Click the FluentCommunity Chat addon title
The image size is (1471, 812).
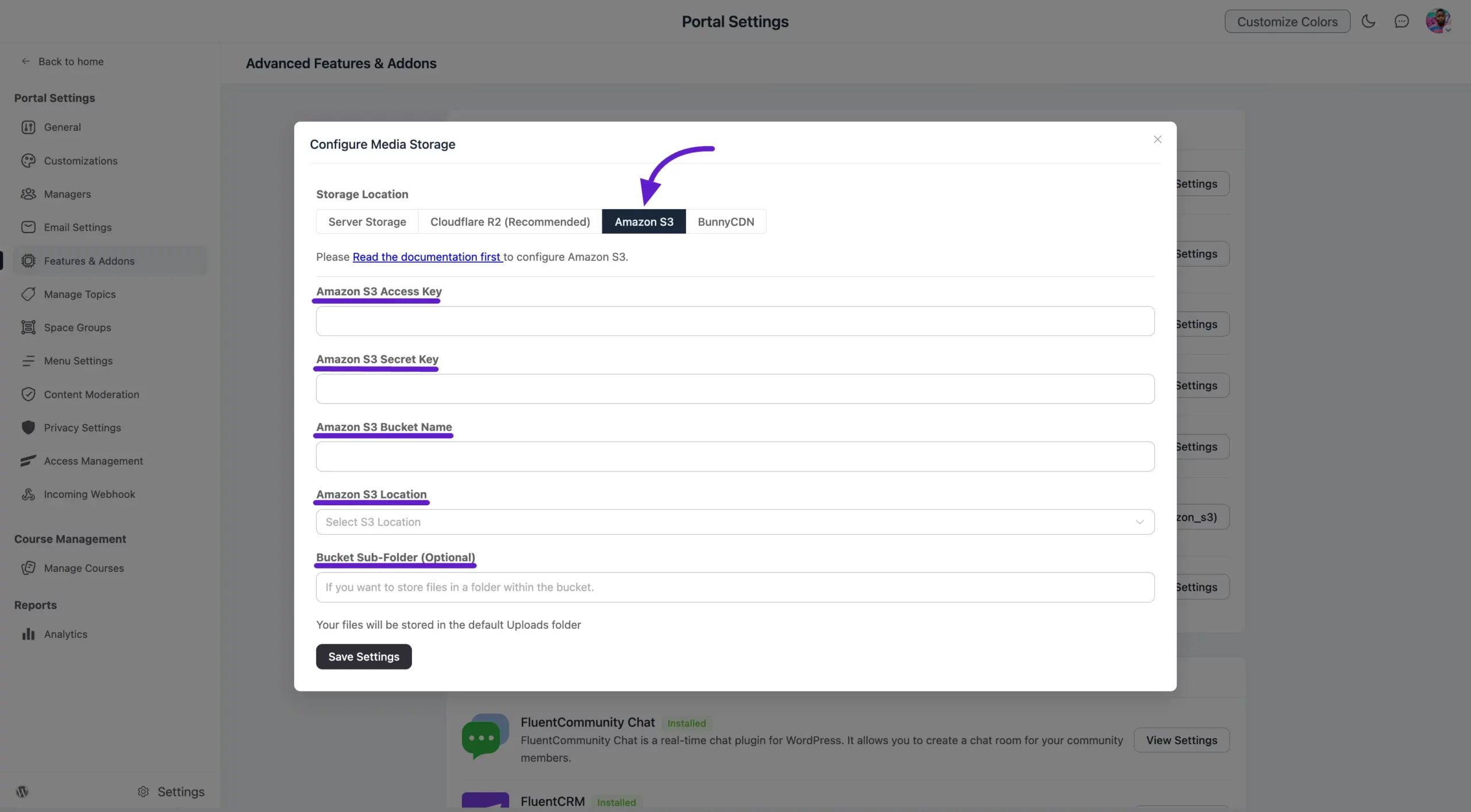tap(587, 722)
